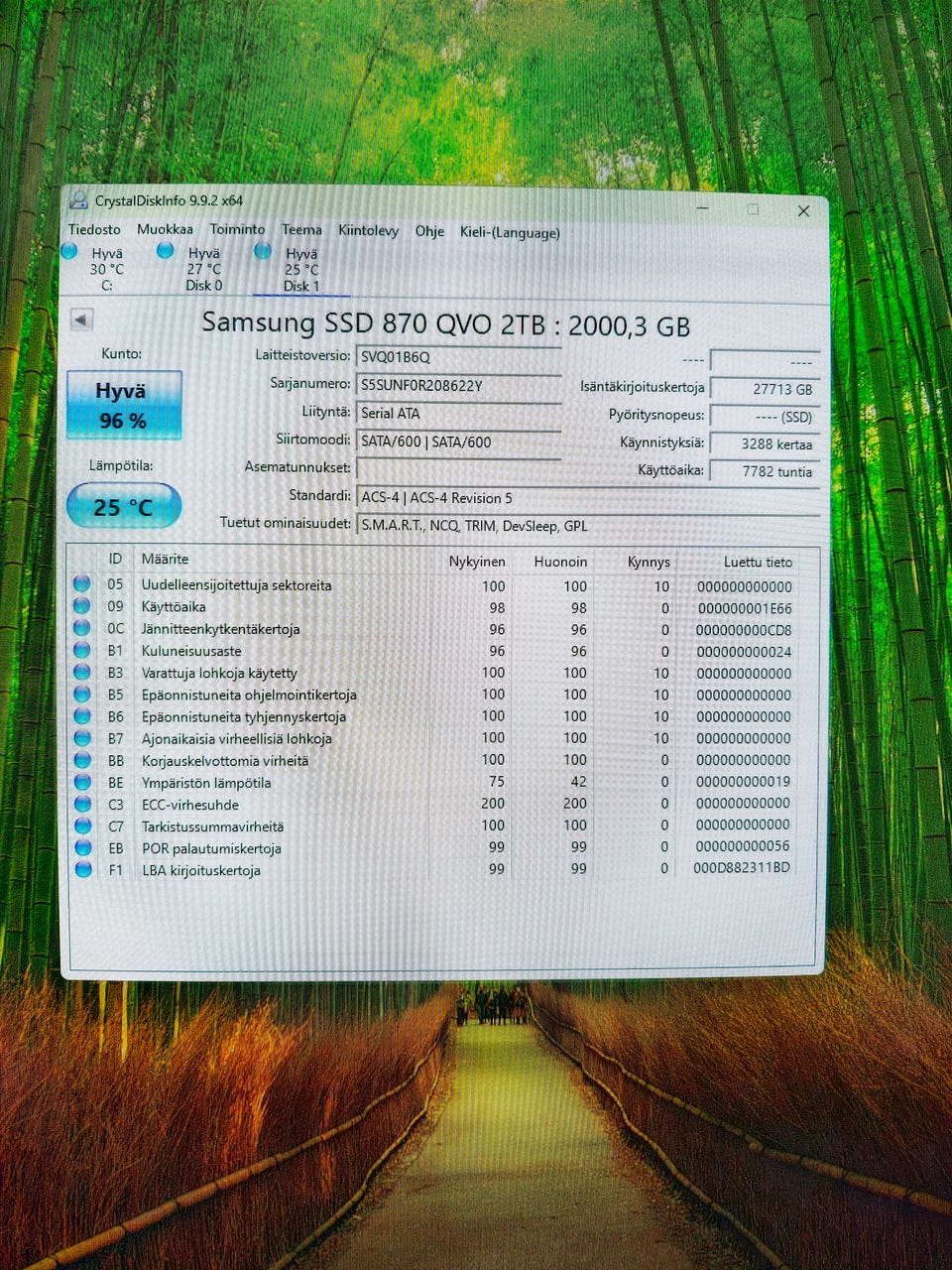Click the host writes value 27713 GB
This screenshot has height=1270, width=952.
[x=765, y=390]
